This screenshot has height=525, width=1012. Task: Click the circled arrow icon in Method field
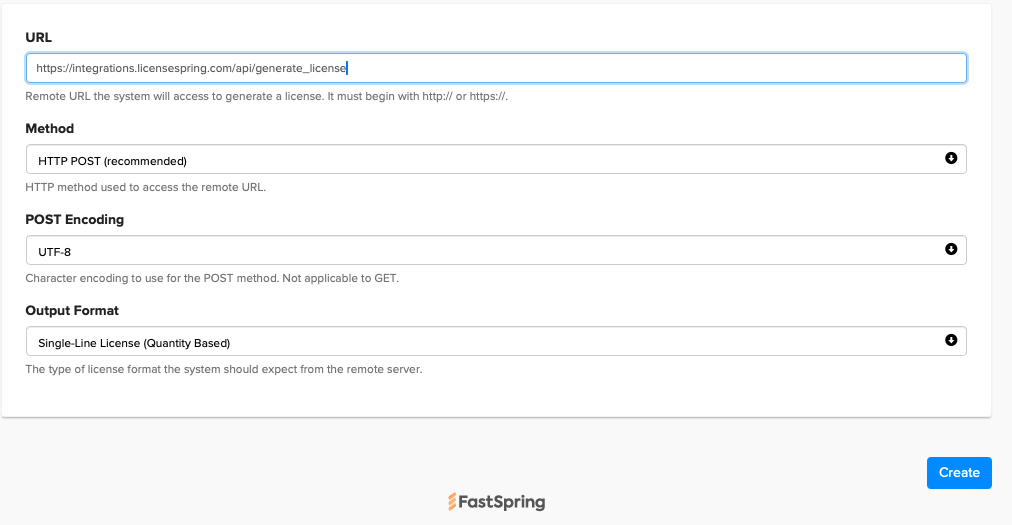950,159
